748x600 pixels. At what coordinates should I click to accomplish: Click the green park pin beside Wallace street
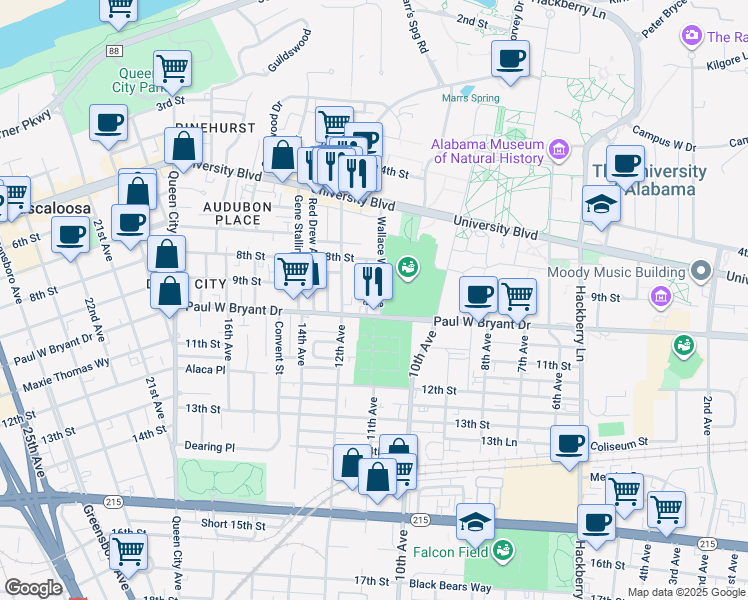[x=408, y=269]
